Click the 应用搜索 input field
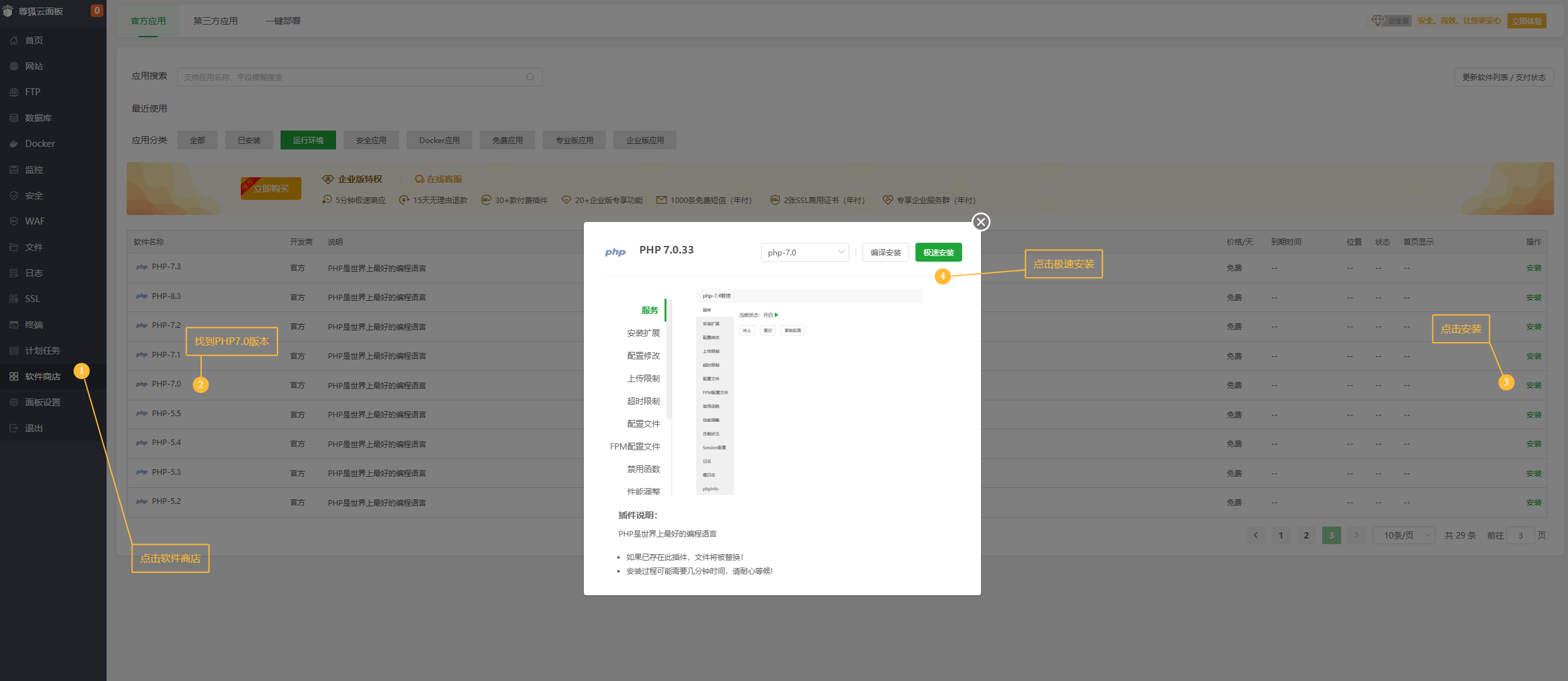The width and height of the screenshot is (1568, 681). [x=353, y=77]
